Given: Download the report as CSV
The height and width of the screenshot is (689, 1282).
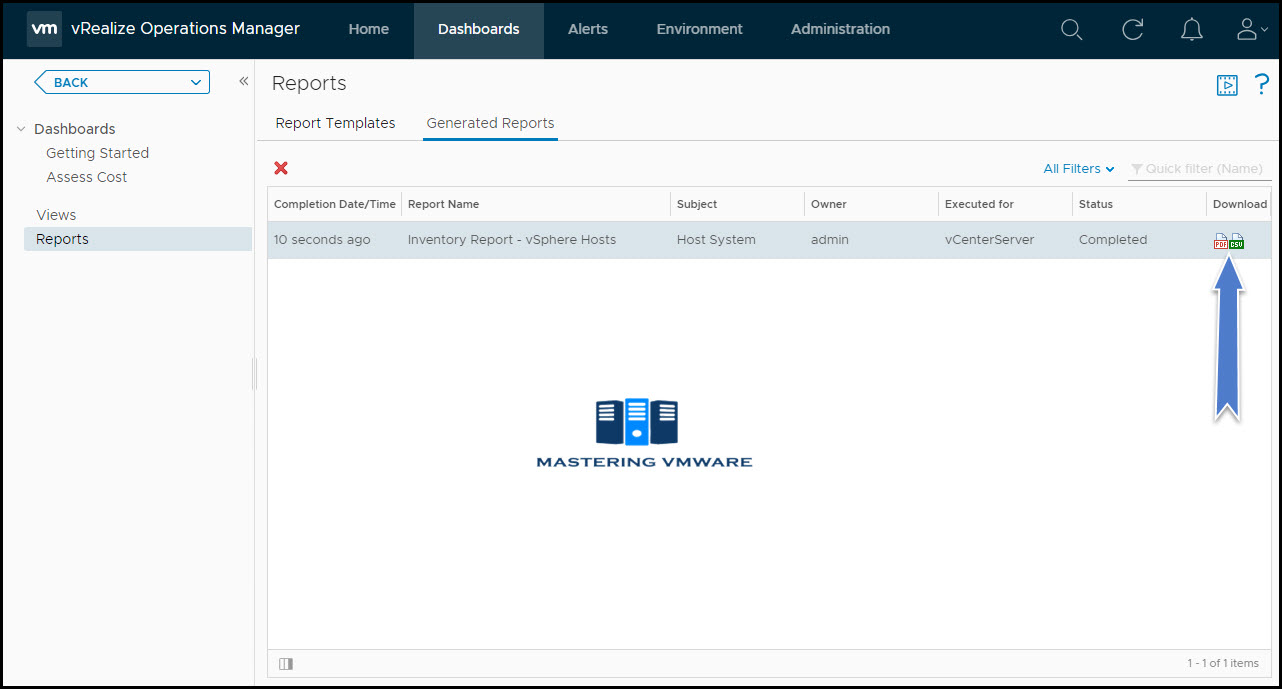Looking at the screenshot, I should 1237,242.
